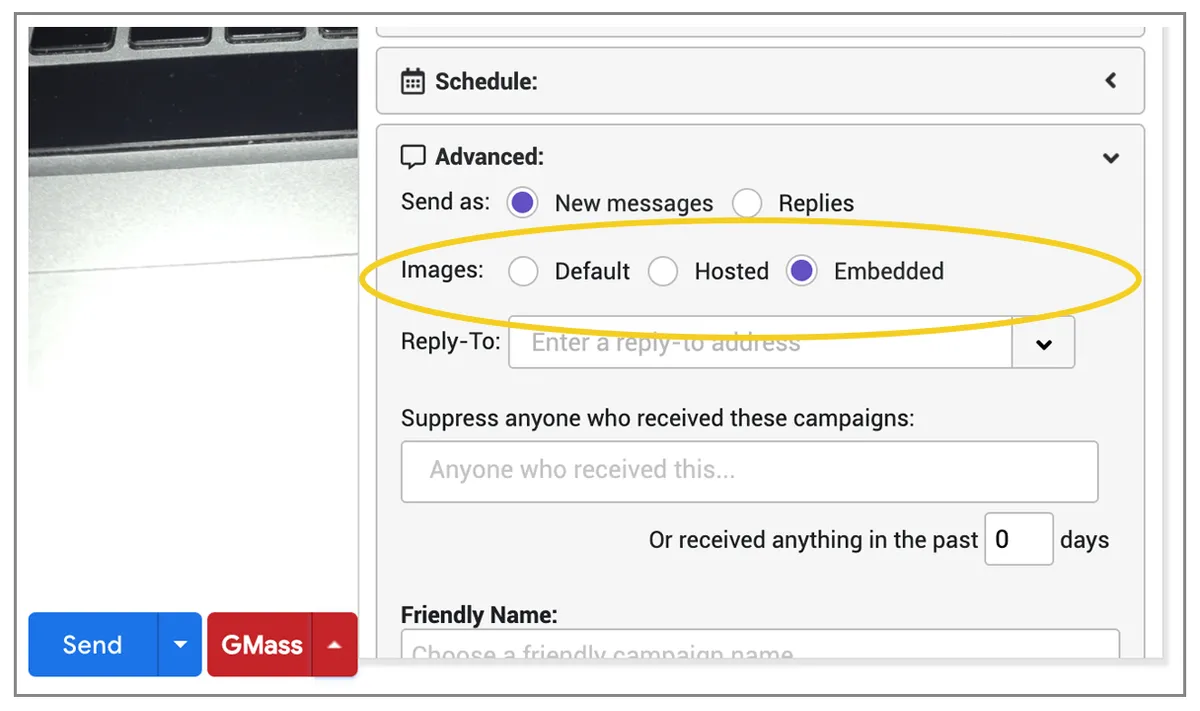Click the blue Send button
This screenshot has height=711, width=1200.
click(92, 645)
